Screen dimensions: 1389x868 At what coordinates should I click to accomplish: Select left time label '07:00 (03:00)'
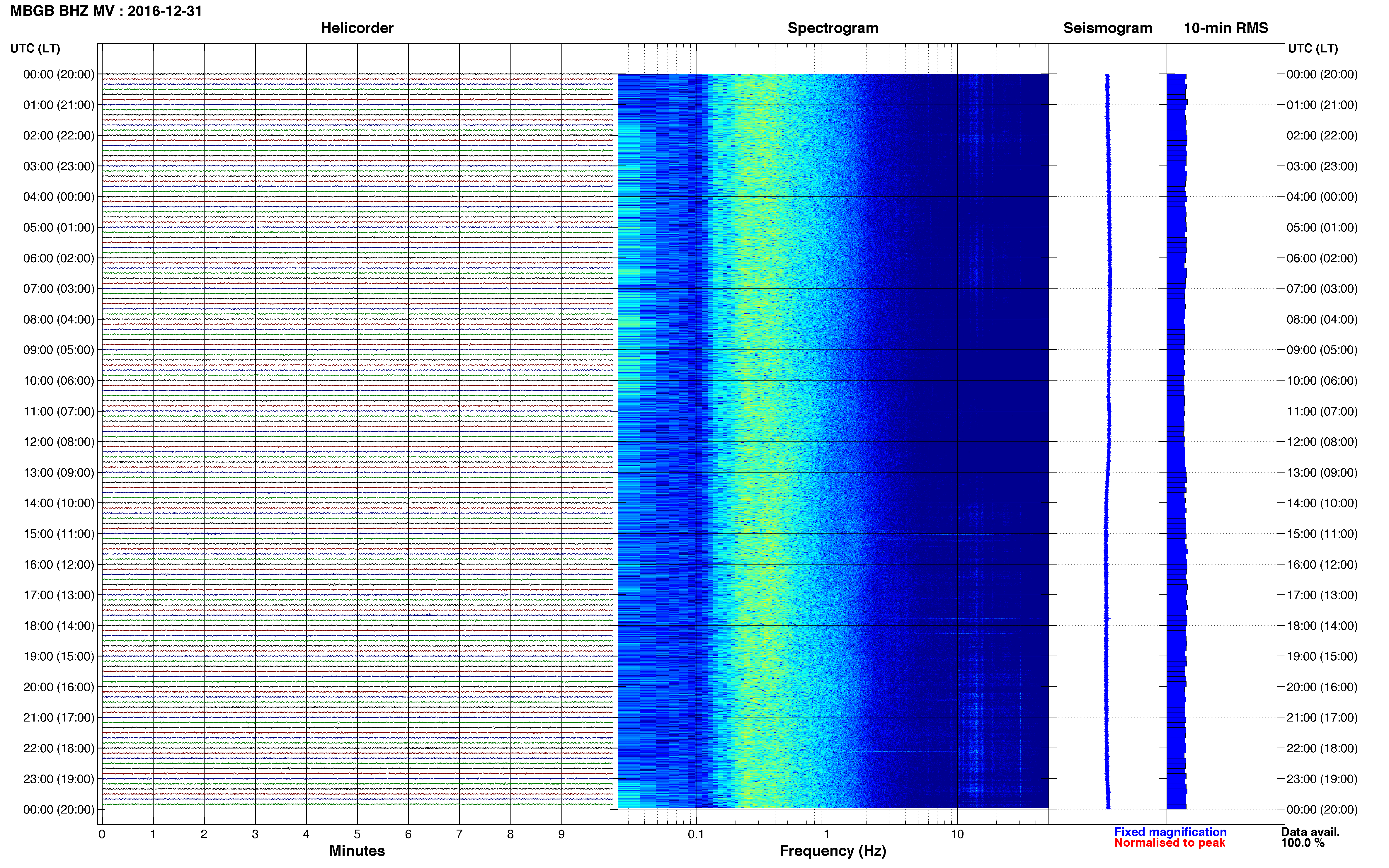(59, 289)
